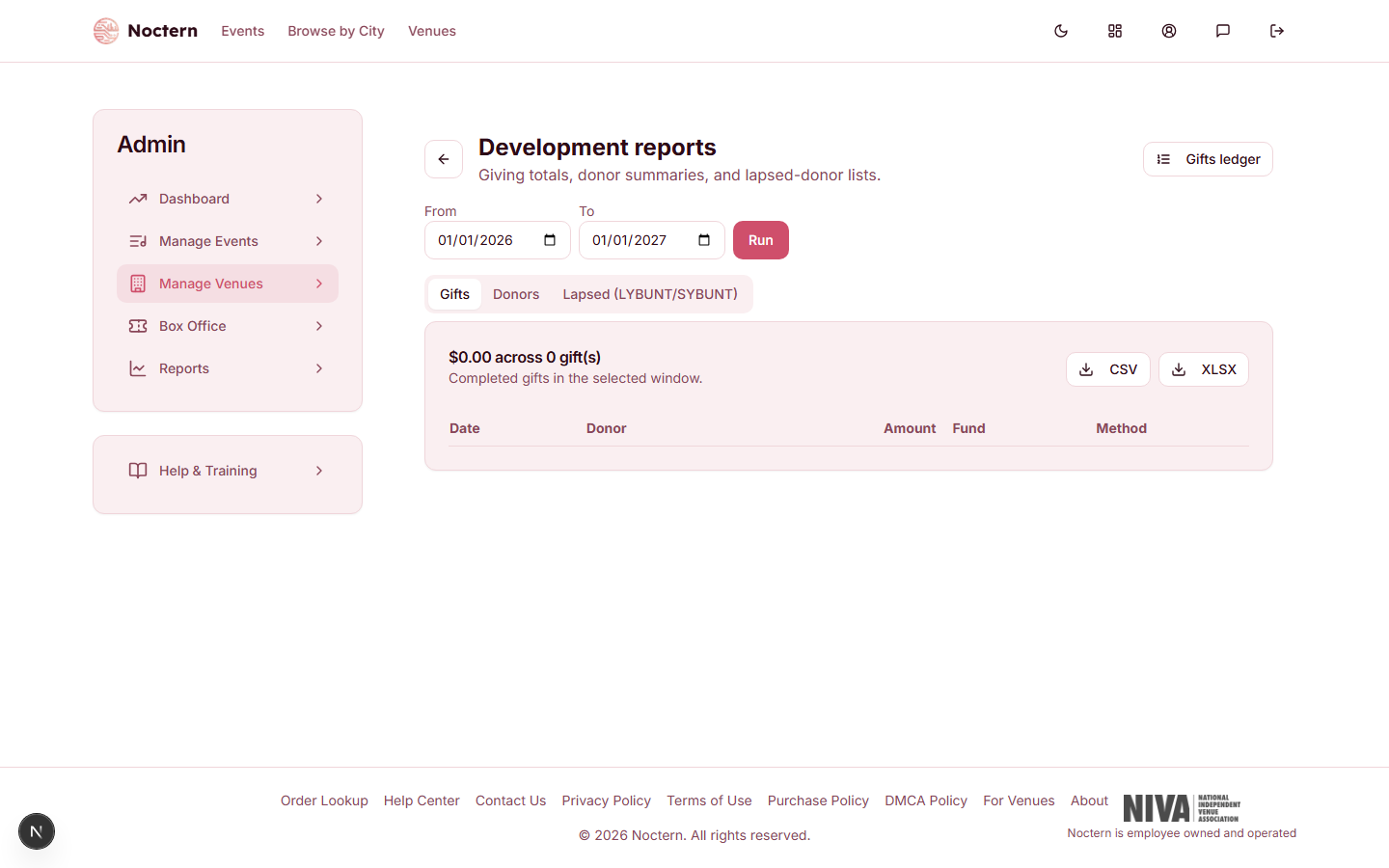Open Manage Events in the Admin sidebar
Viewport: 1389px width, 868px height.
tap(228, 241)
